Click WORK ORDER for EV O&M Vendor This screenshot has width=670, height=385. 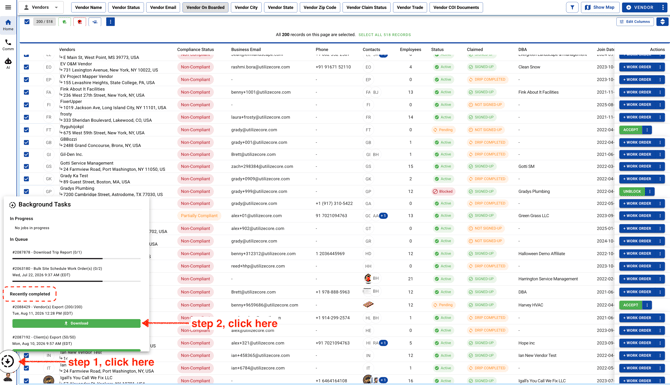(638, 67)
